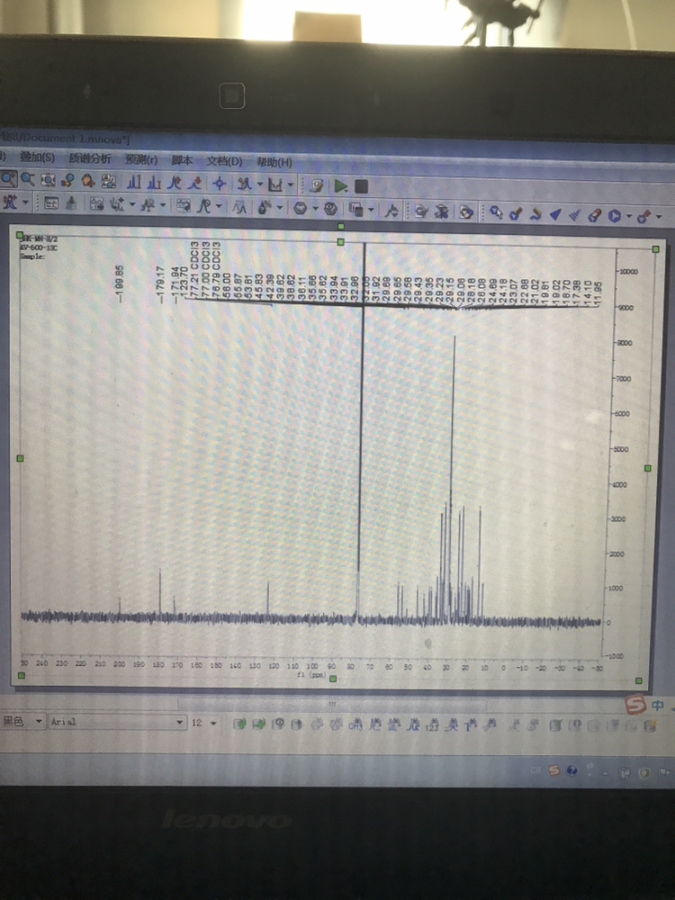675x900 pixels.
Task: Click the Sogou S input method icon
Action: point(635,705)
